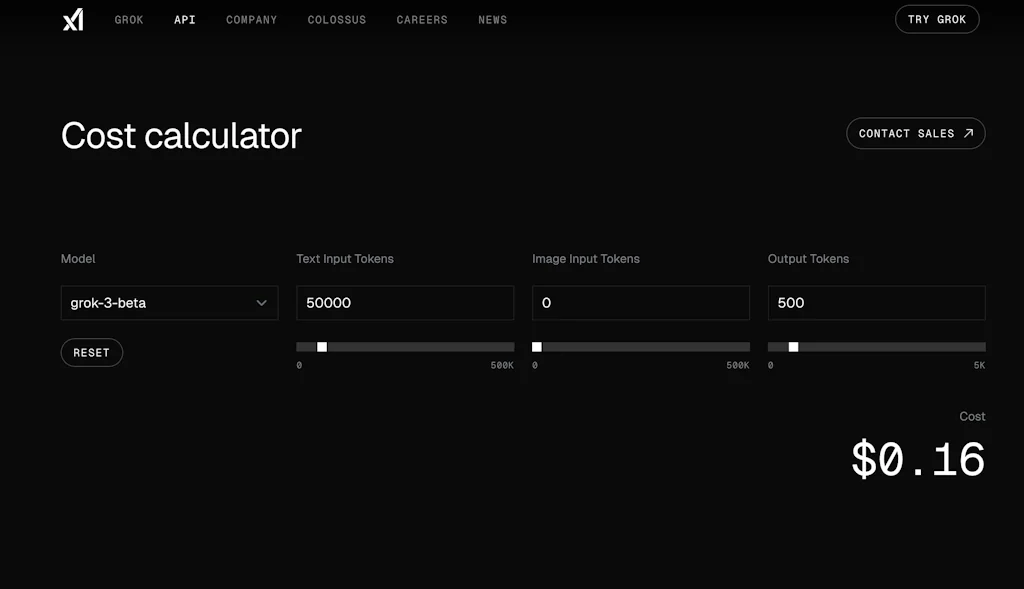Click the $0.16 cost value
This screenshot has width=1024, height=589.
(918, 459)
